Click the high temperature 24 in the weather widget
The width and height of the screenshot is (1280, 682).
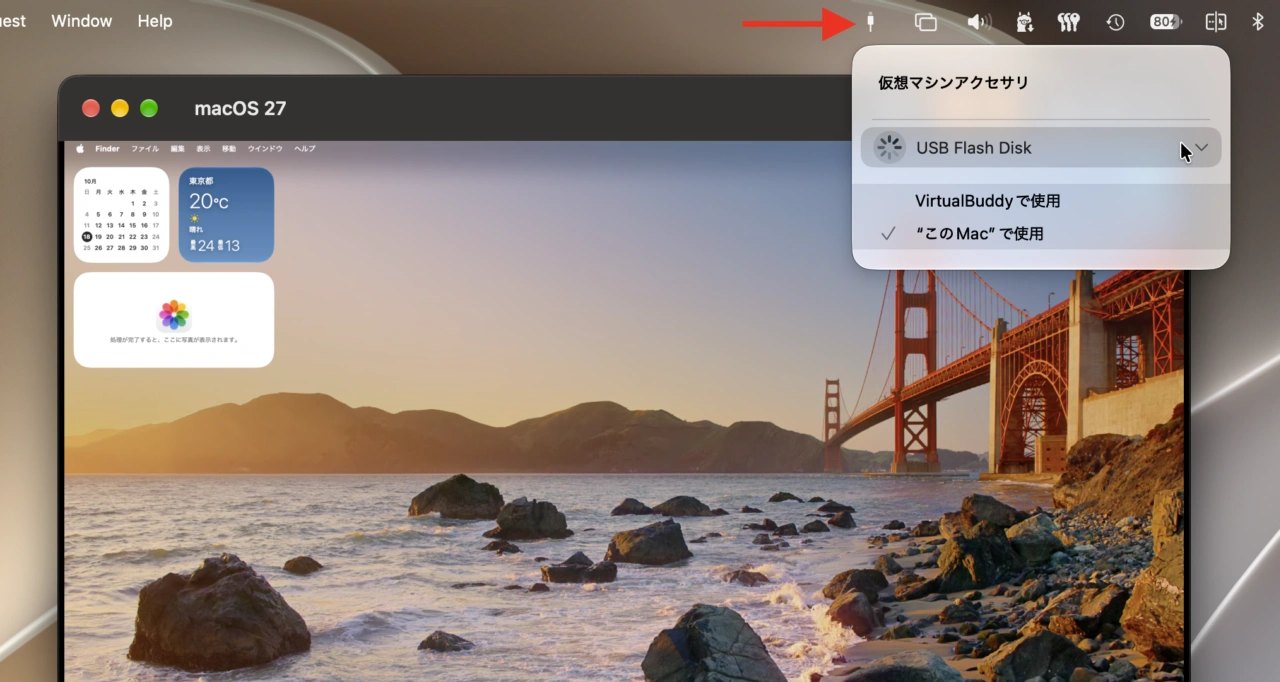(206, 246)
